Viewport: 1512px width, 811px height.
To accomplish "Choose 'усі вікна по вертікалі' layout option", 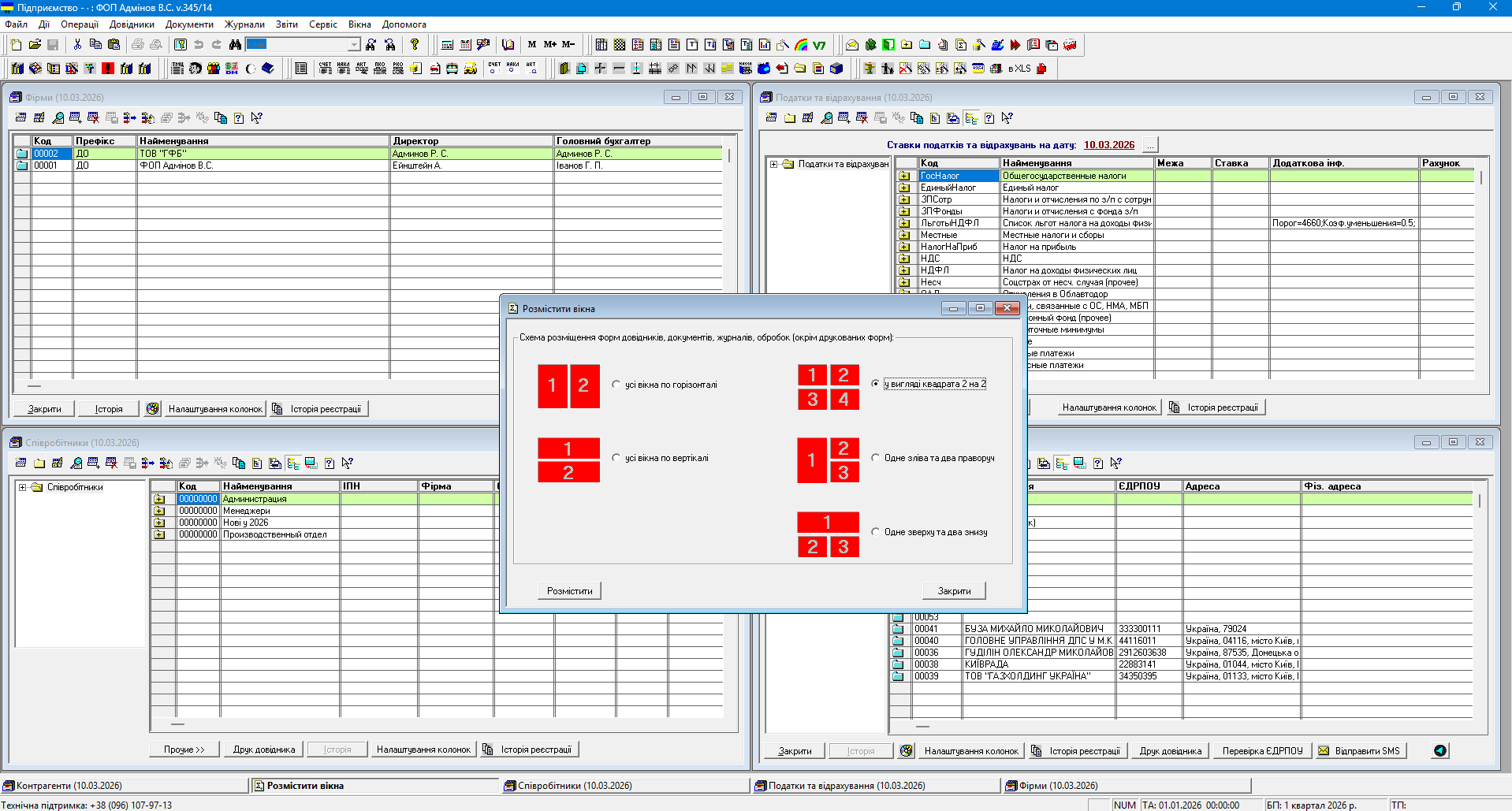I will point(616,458).
